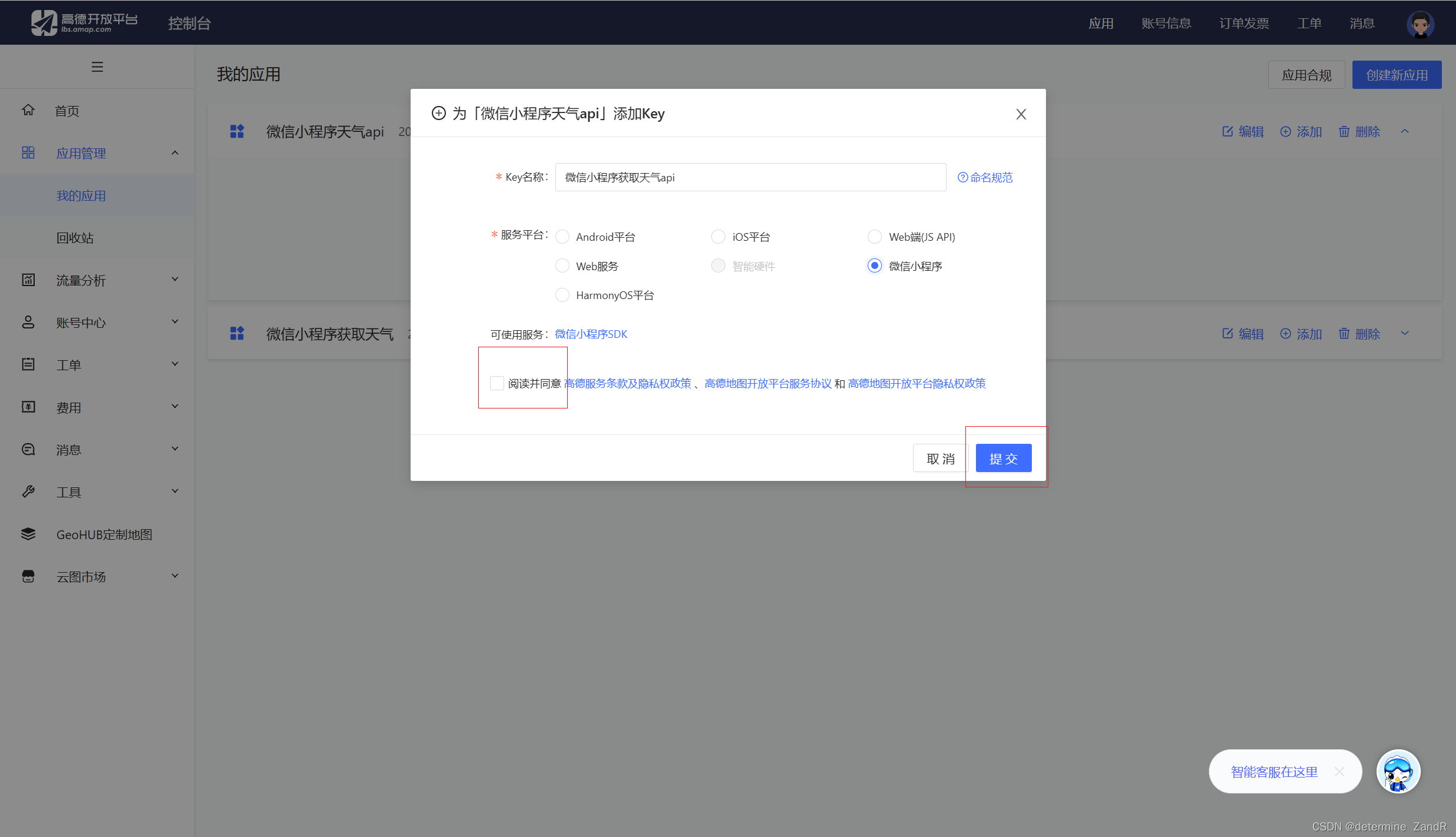
Task: Click 删除 for 微信小程序获取天气
Action: coord(1360,334)
